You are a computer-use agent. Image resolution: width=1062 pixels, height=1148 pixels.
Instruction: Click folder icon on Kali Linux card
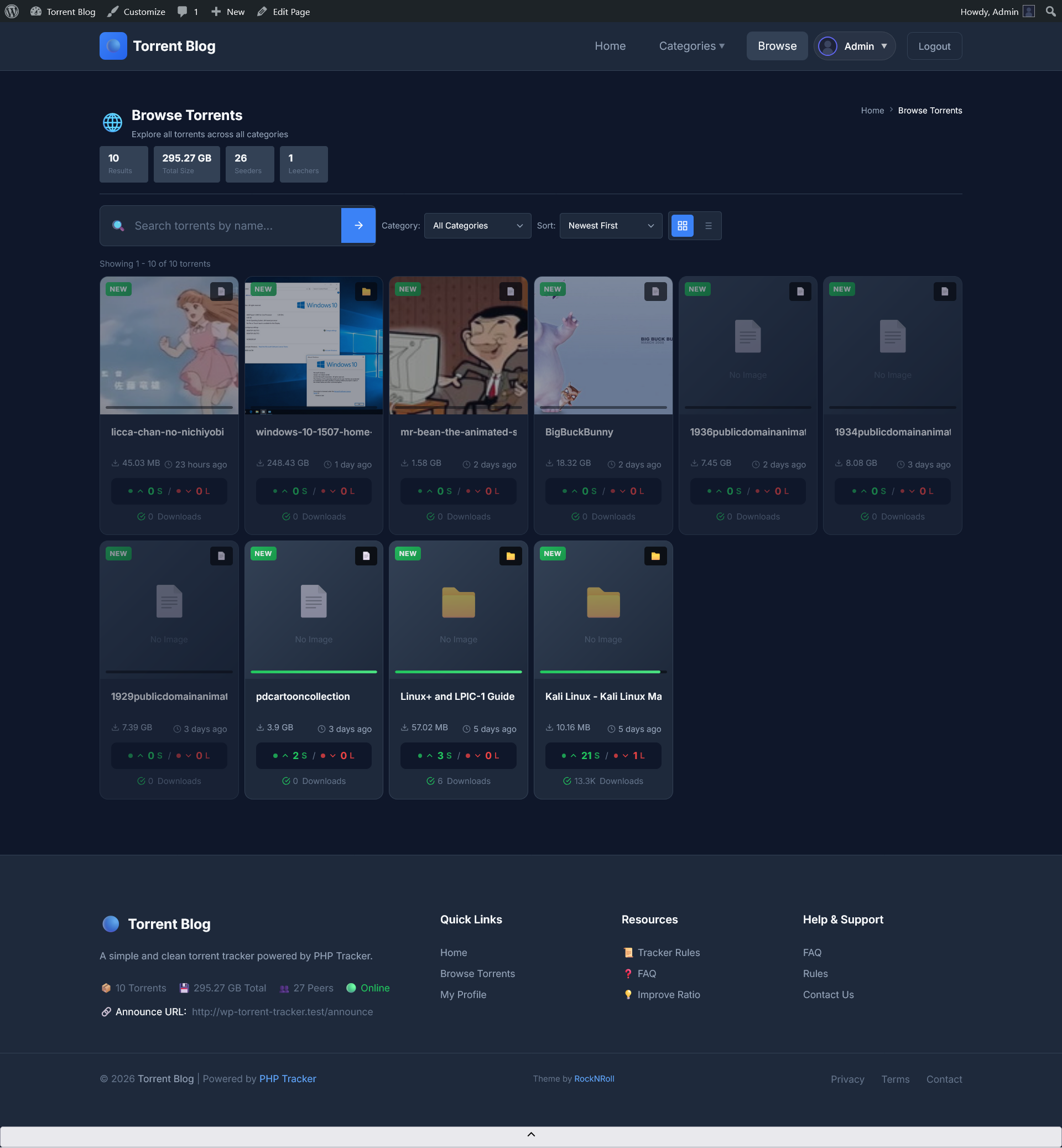click(655, 556)
